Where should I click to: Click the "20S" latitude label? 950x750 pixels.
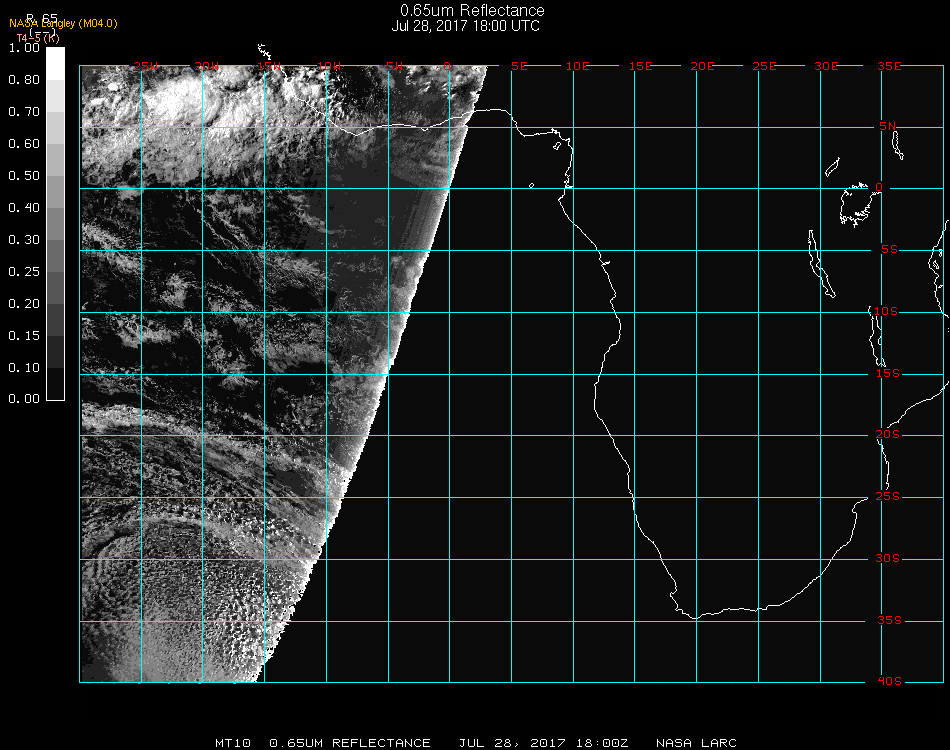pyautogui.click(x=888, y=435)
